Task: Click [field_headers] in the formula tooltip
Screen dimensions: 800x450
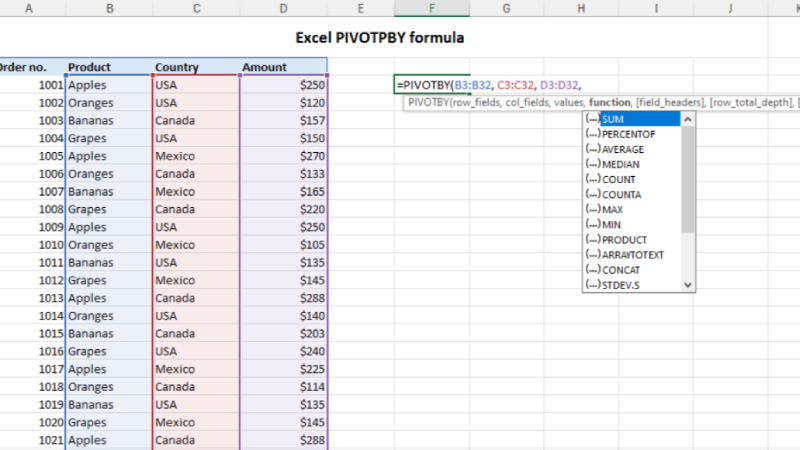Action: click(x=670, y=103)
